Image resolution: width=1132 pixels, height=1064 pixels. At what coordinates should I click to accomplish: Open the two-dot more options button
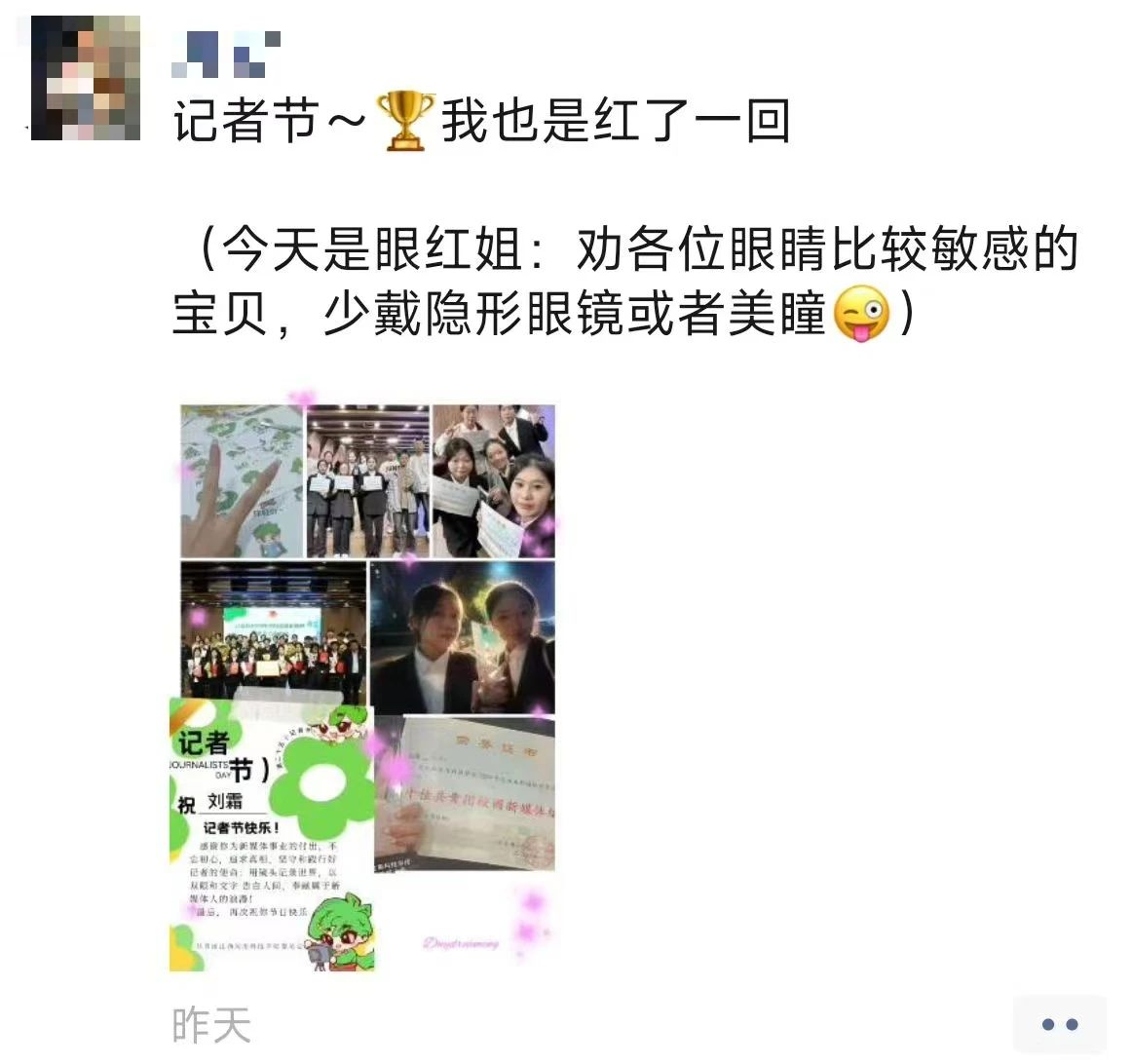pyautogui.click(x=1059, y=1024)
